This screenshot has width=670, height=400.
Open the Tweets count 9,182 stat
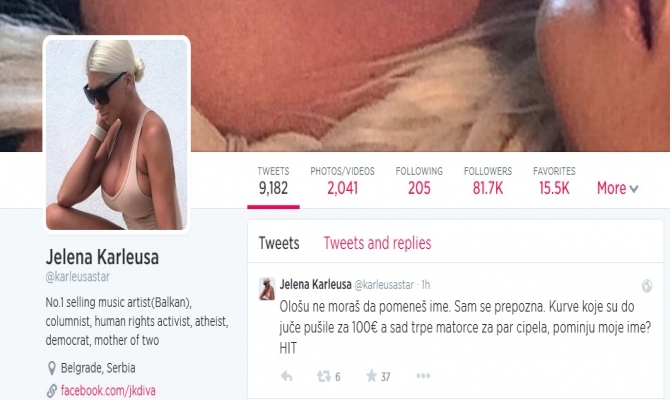click(x=273, y=181)
